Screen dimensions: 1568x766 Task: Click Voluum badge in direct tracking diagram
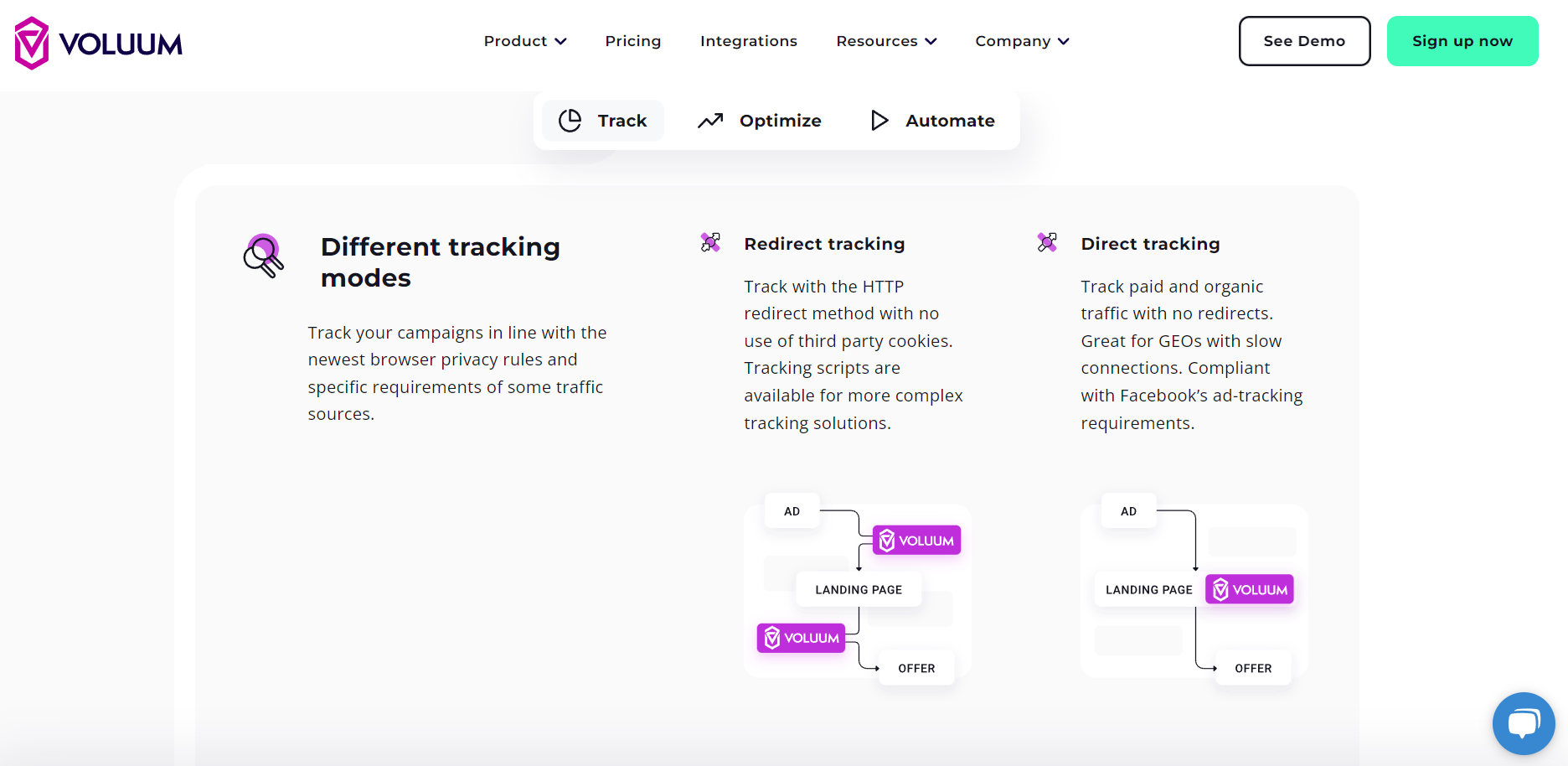coord(1250,589)
